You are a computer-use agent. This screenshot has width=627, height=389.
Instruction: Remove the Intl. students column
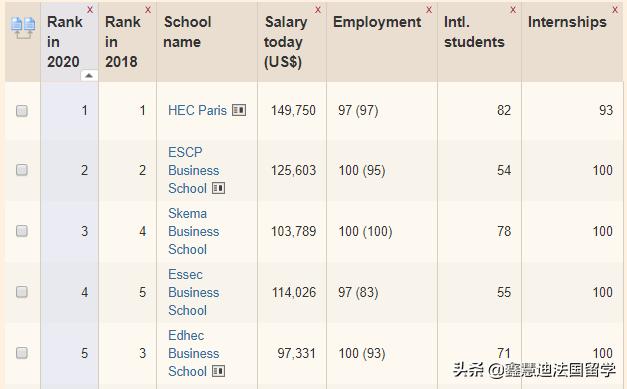[513, 10]
